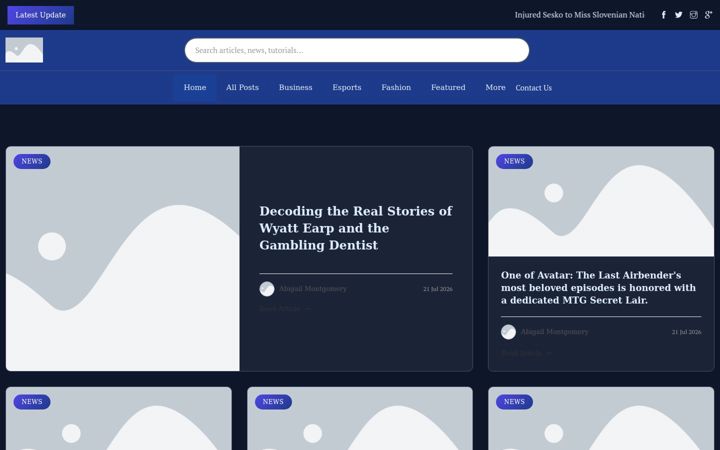This screenshot has height=450, width=720.
Task: Open the Wyatt Earp article's large thumbnail
Action: coord(123,259)
